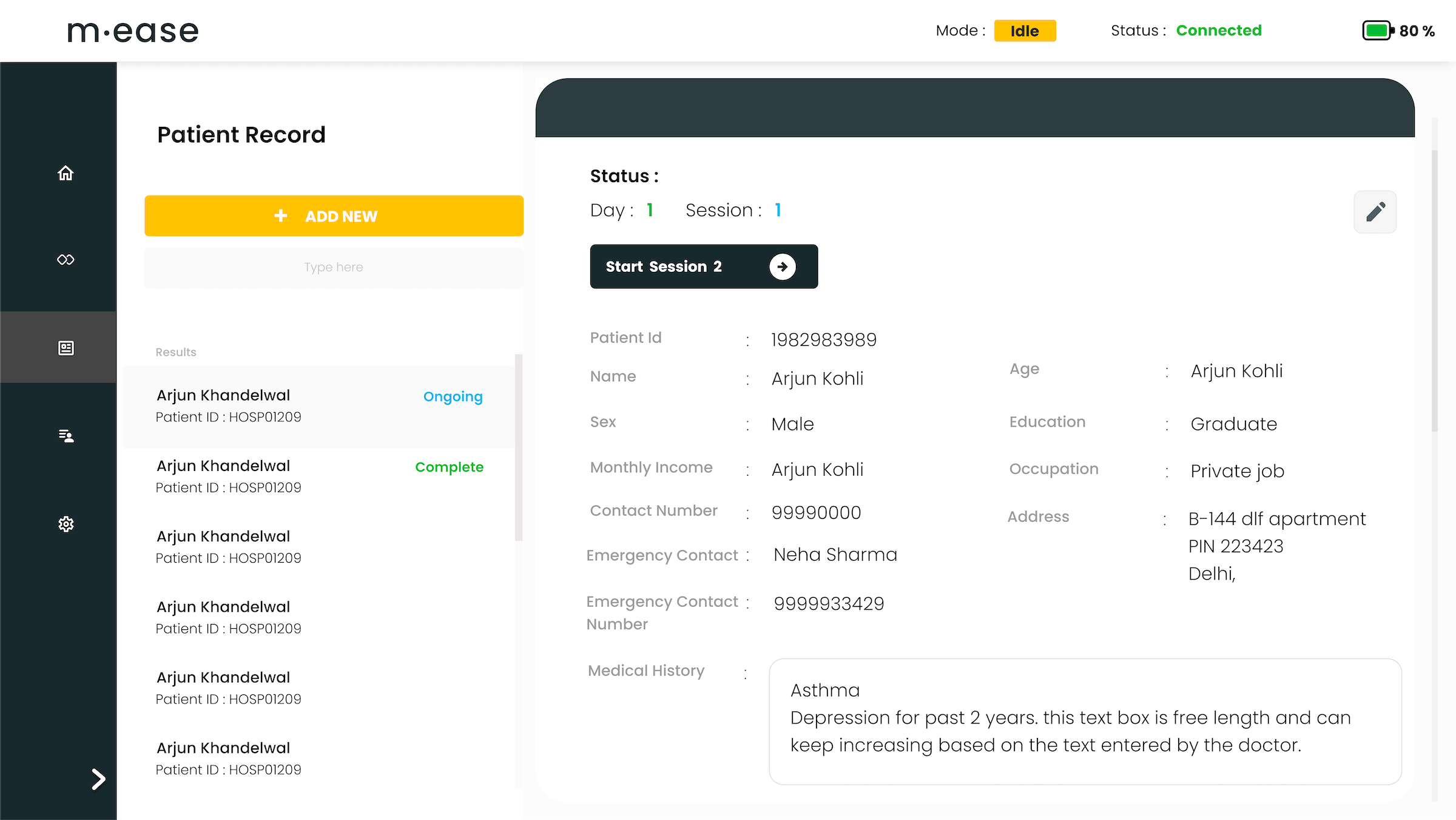Click the Idle mode badge

tap(1024, 30)
